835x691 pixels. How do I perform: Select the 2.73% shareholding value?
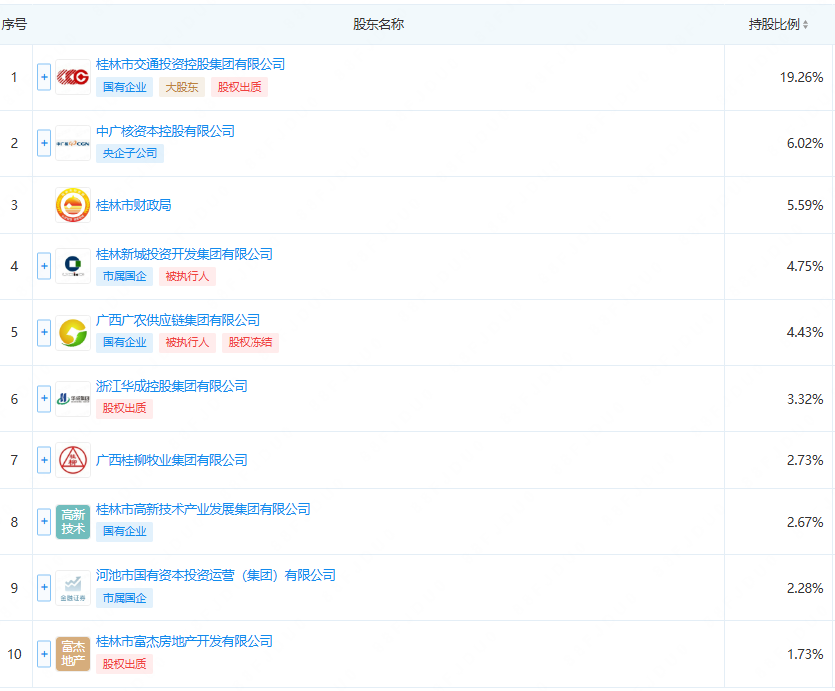click(x=805, y=460)
